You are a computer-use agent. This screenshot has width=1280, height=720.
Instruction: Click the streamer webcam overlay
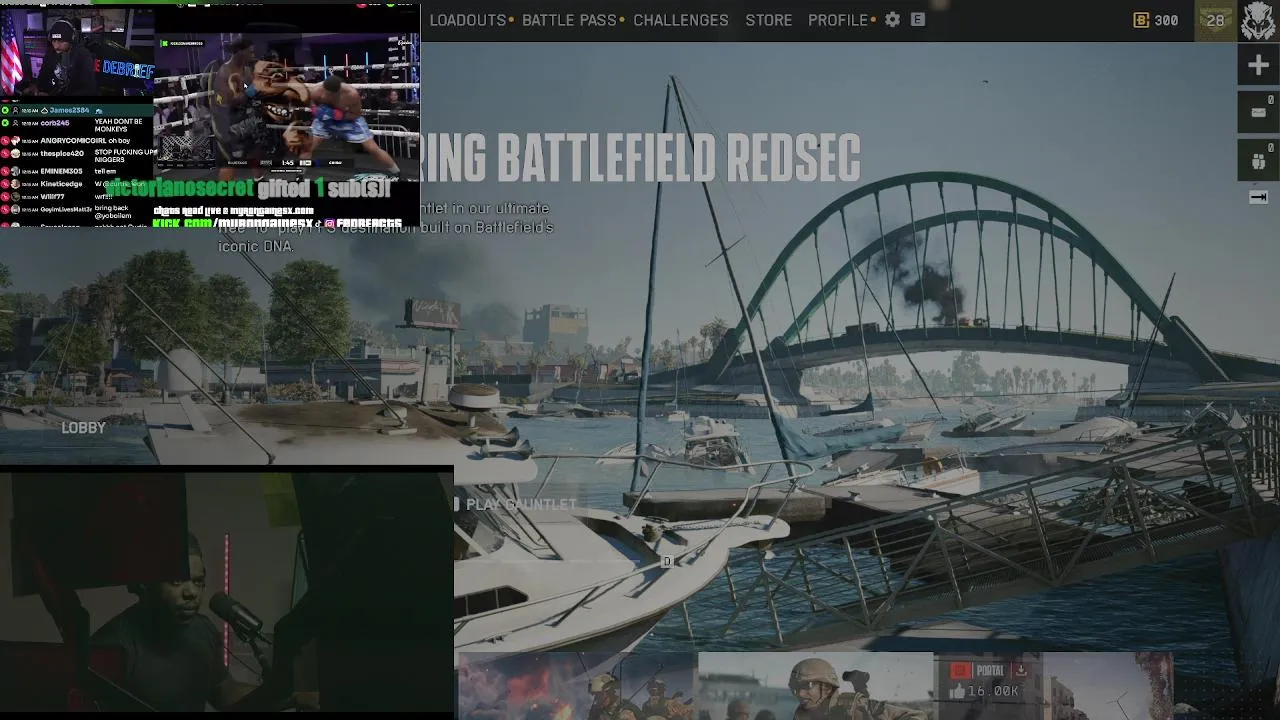[x=226, y=590]
